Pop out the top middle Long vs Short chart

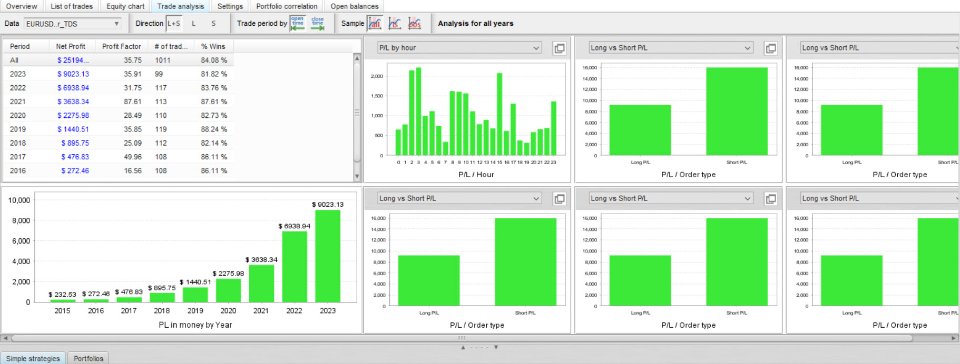click(x=771, y=48)
